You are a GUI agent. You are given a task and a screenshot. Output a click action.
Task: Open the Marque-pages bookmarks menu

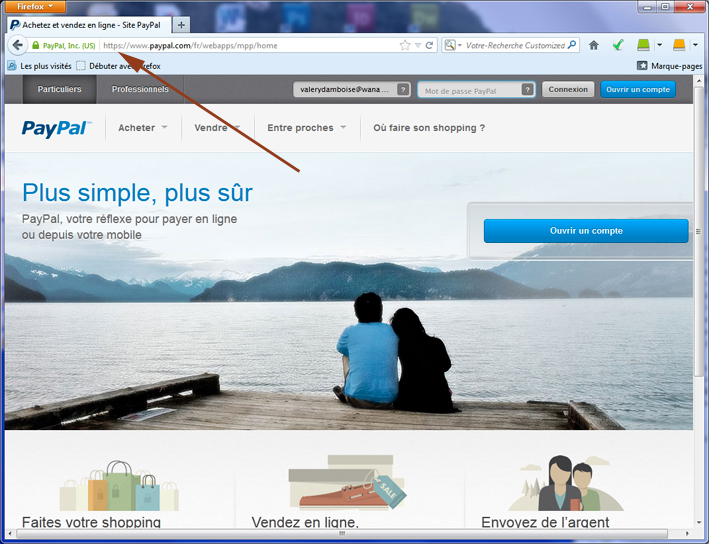pos(669,66)
